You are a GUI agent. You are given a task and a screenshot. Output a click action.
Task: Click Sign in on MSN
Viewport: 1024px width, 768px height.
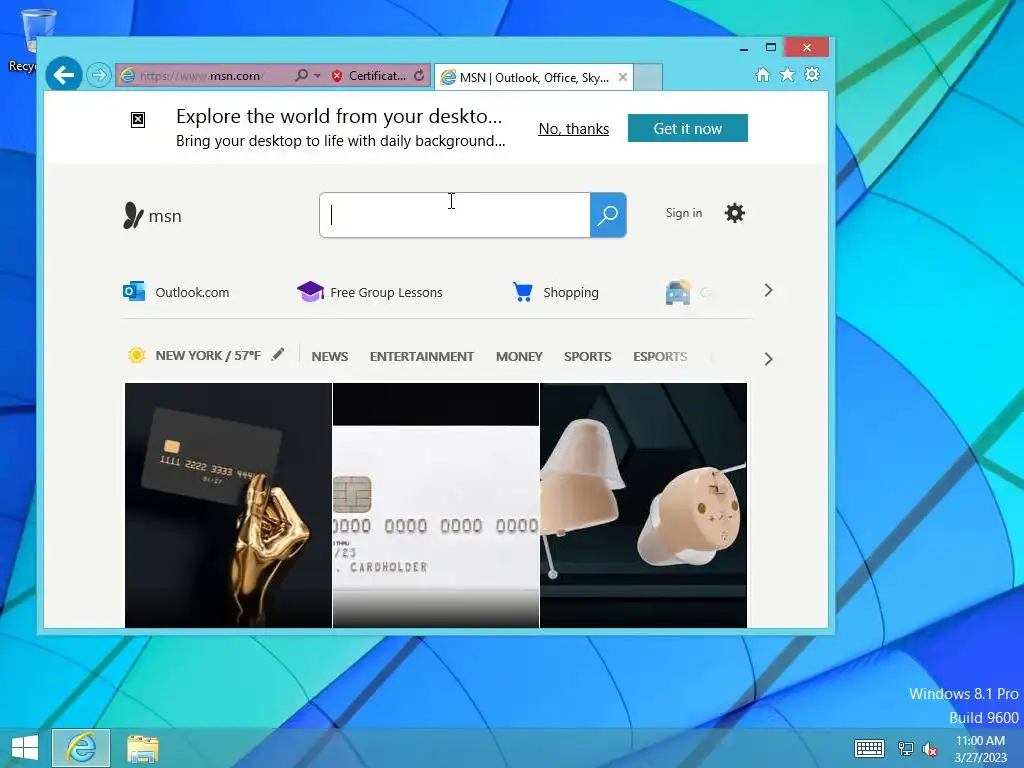(684, 213)
